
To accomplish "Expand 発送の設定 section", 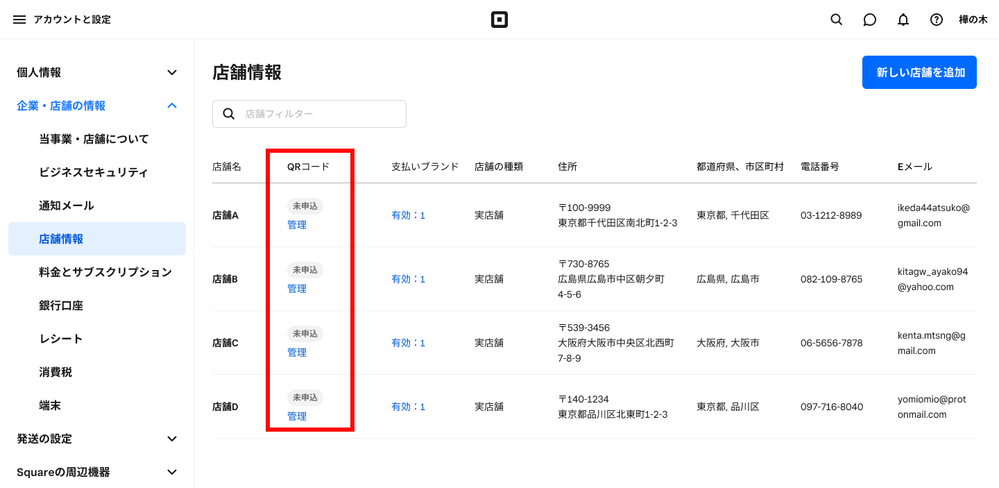I will tap(97, 439).
